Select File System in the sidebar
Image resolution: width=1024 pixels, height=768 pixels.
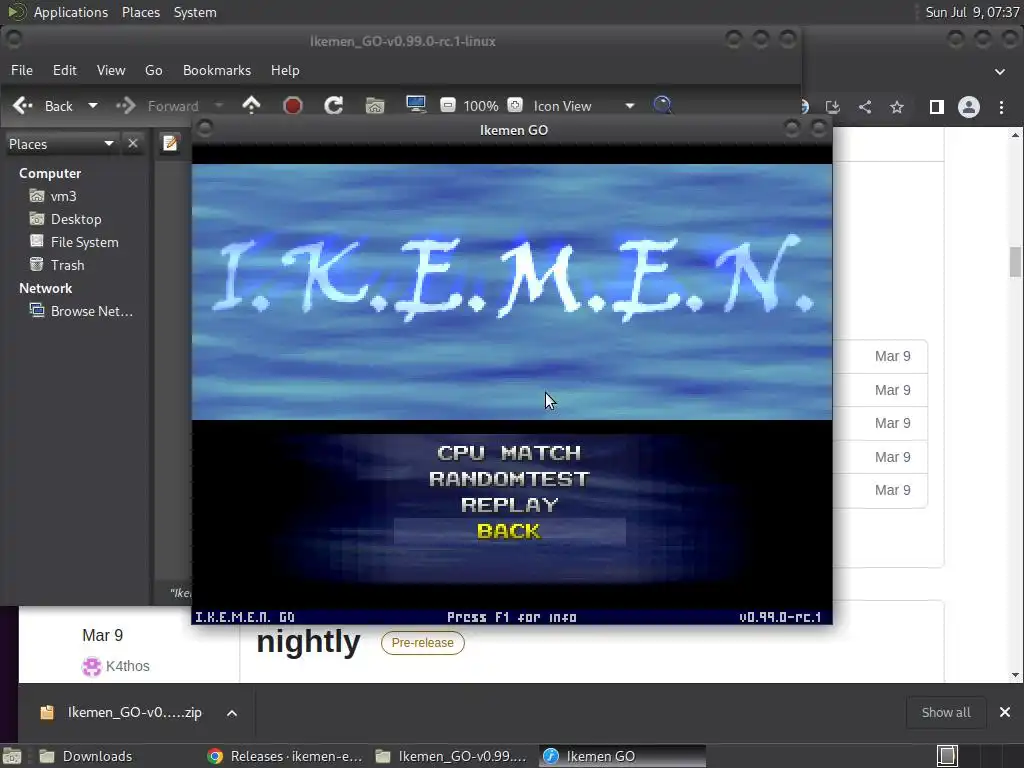pos(84,242)
